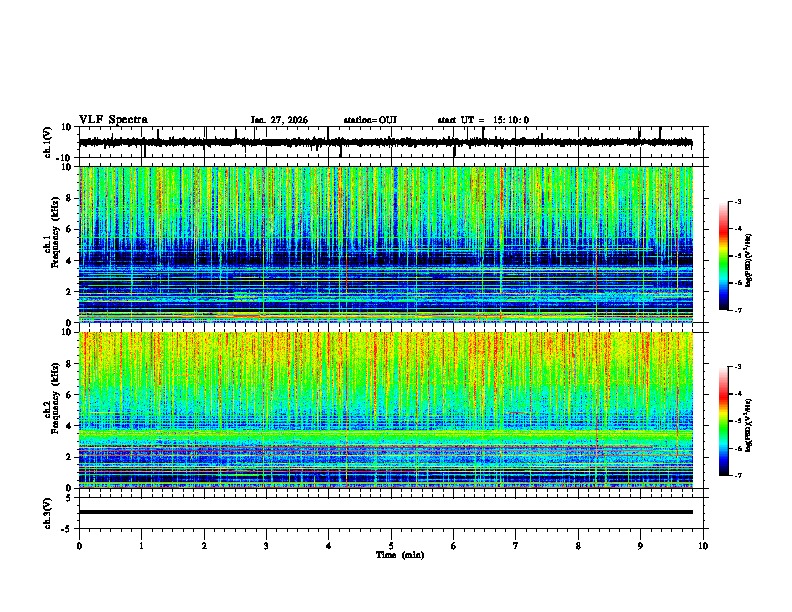This screenshot has height=612, width=792.
Task: Click the 'Time (min)' x-axis label
Action: [400, 555]
